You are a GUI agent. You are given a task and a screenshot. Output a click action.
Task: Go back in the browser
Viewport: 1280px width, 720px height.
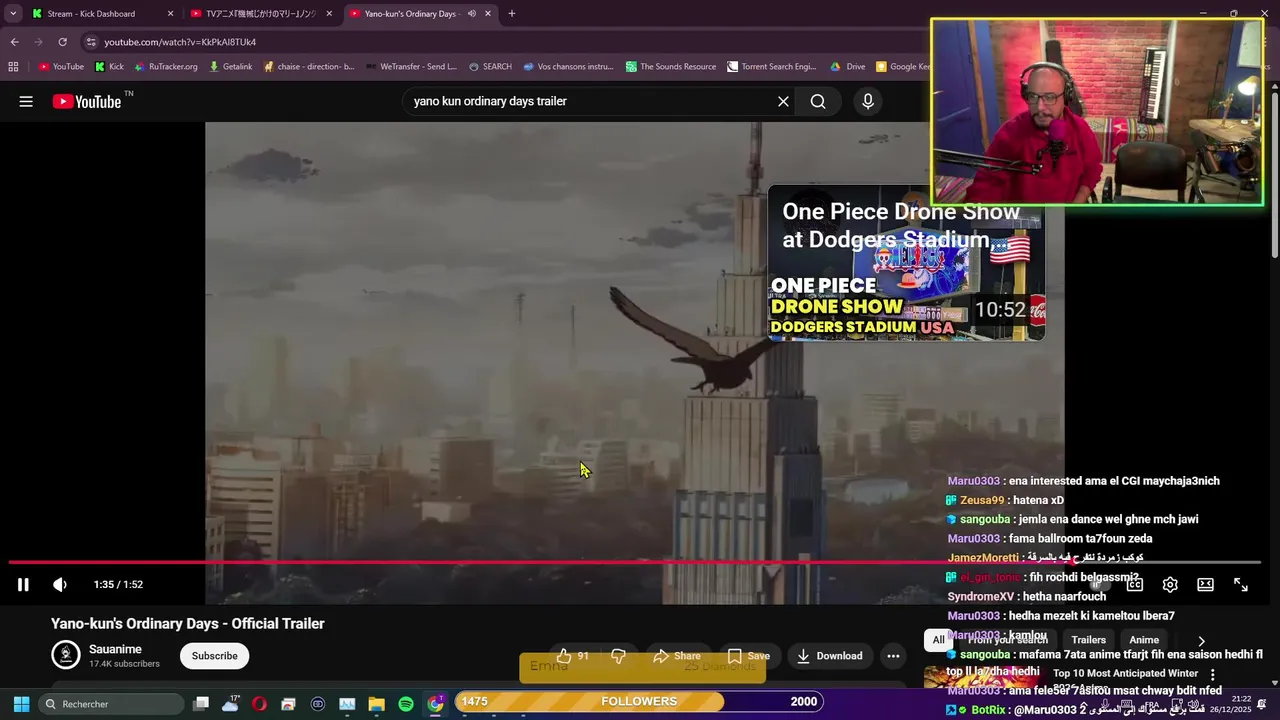click(x=14, y=42)
